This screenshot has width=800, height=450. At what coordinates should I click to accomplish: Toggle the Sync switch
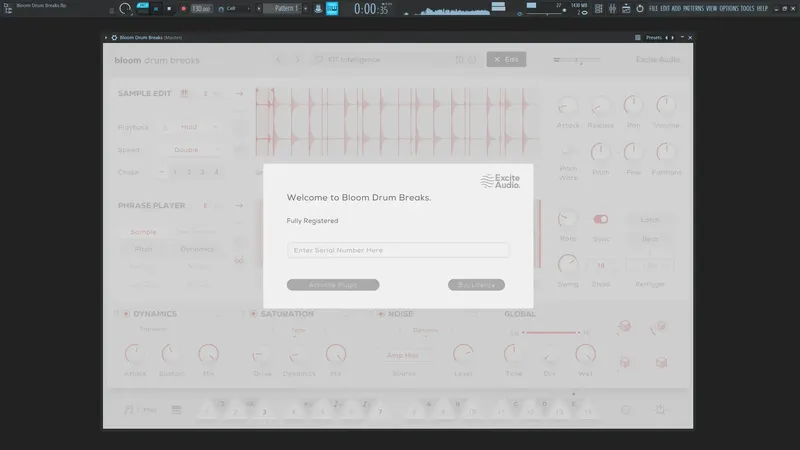click(x=601, y=219)
